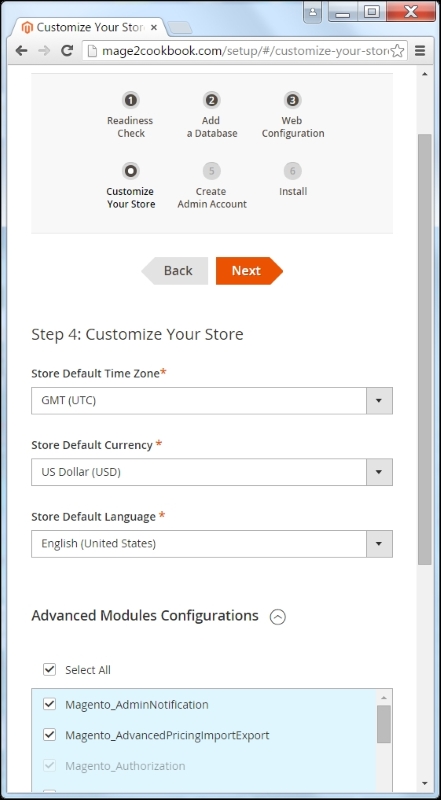
Task: Click the Install step label
Action: pos(293,192)
